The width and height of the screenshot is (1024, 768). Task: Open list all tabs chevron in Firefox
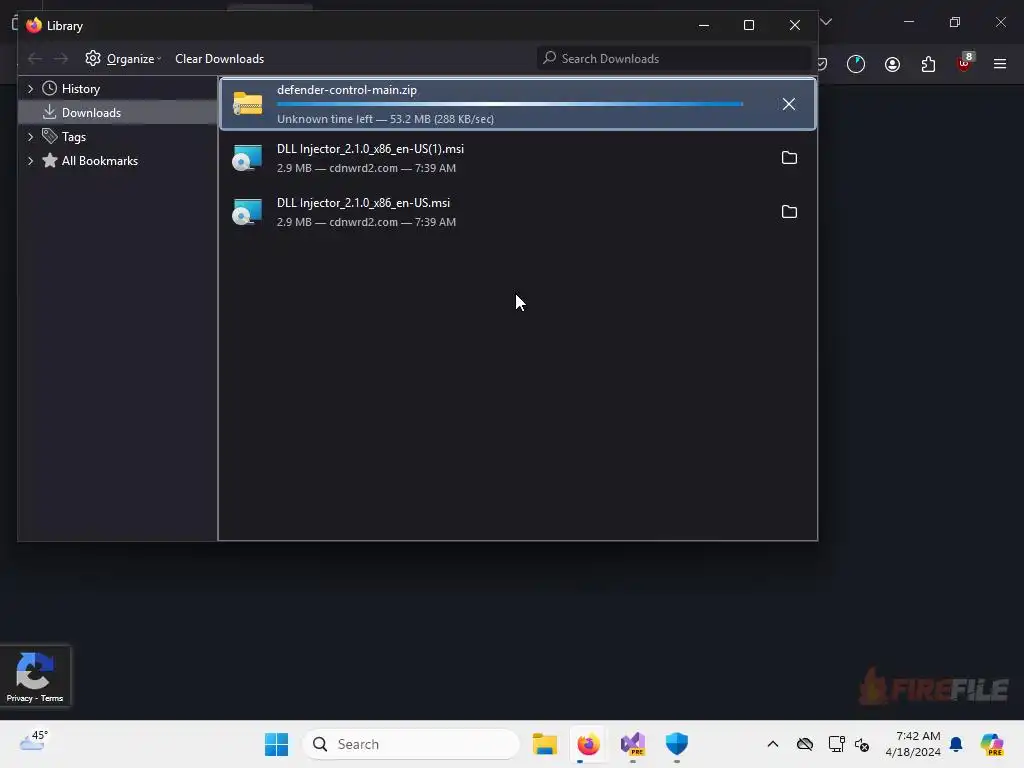[x=826, y=22]
